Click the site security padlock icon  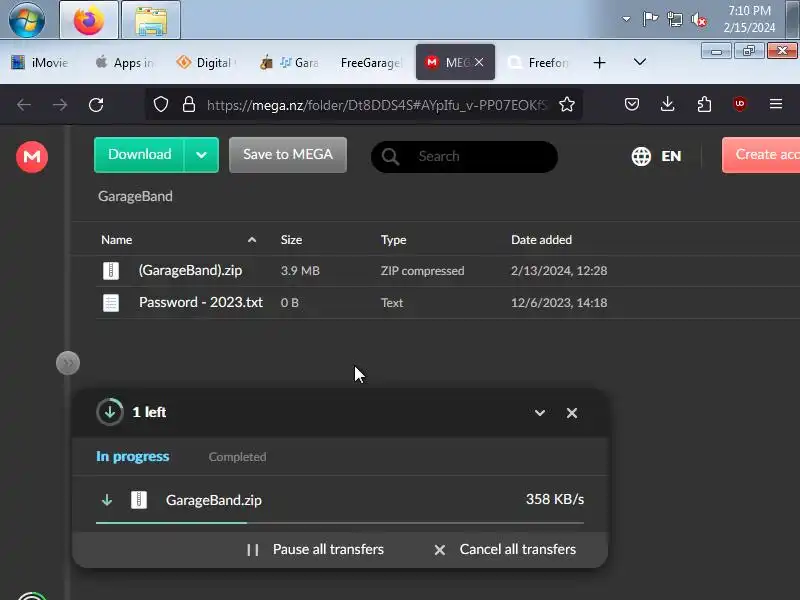click(189, 105)
